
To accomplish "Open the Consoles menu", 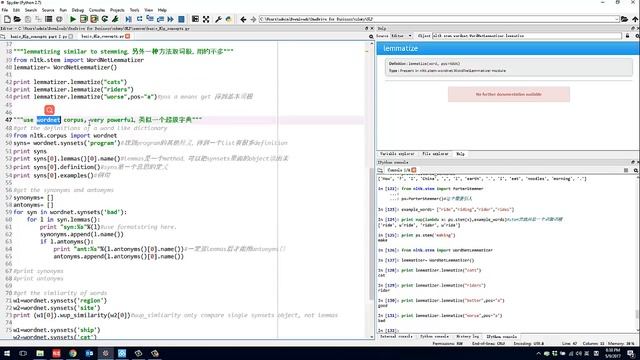I will (x=97, y=10).
